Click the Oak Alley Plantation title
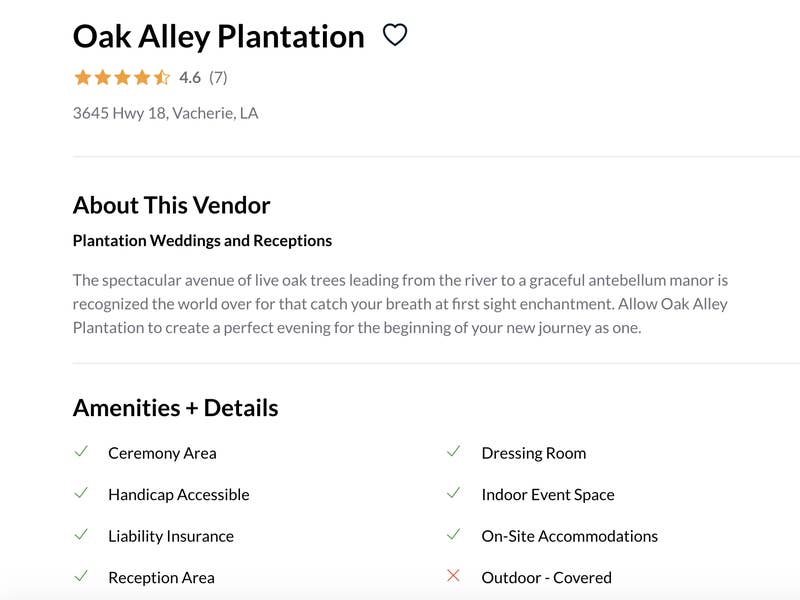 coord(219,37)
